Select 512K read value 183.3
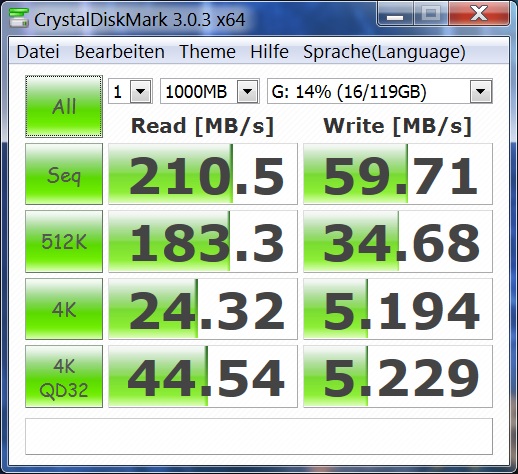 point(203,241)
